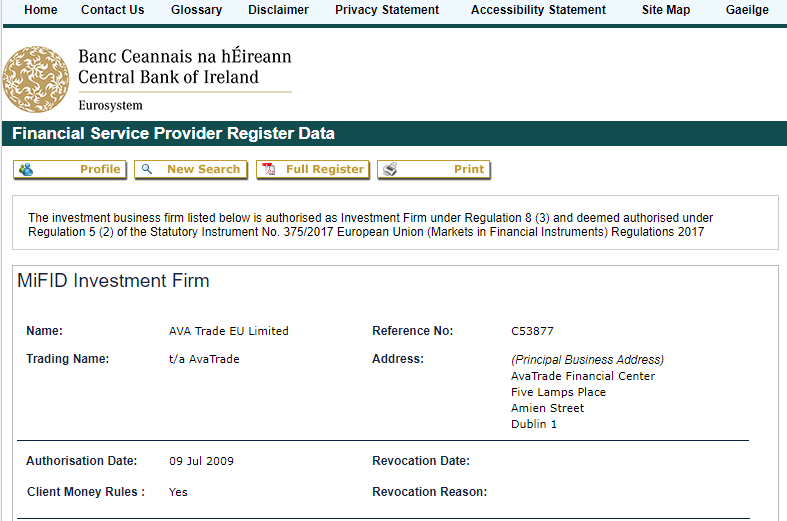The image size is (787, 521).
Task: Click the reference number C53877
Action: tap(531, 331)
